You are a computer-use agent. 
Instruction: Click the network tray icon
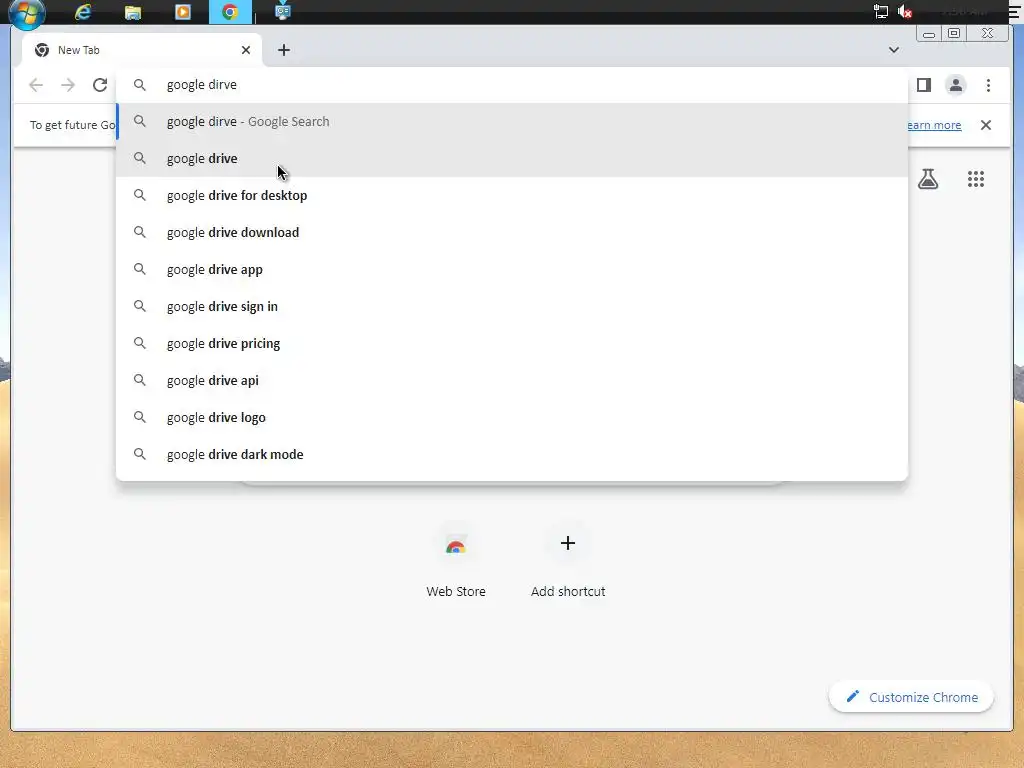click(880, 12)
